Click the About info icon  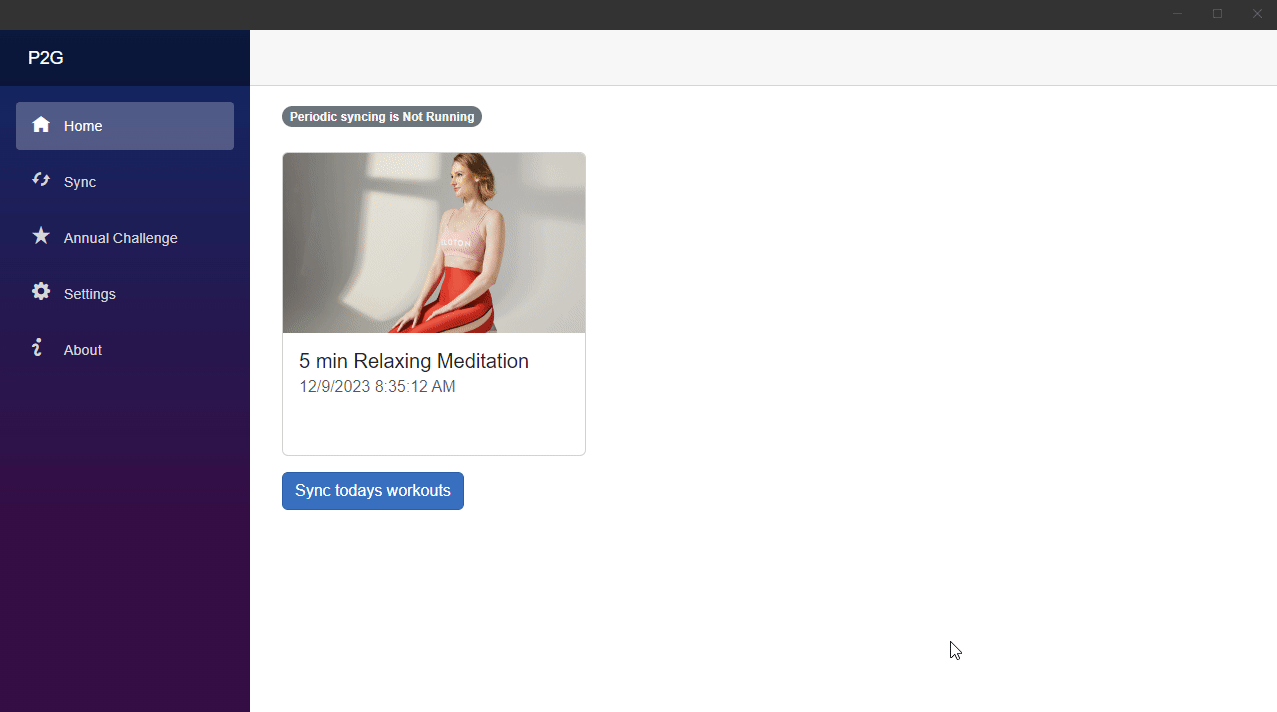(x=38, y=348)
